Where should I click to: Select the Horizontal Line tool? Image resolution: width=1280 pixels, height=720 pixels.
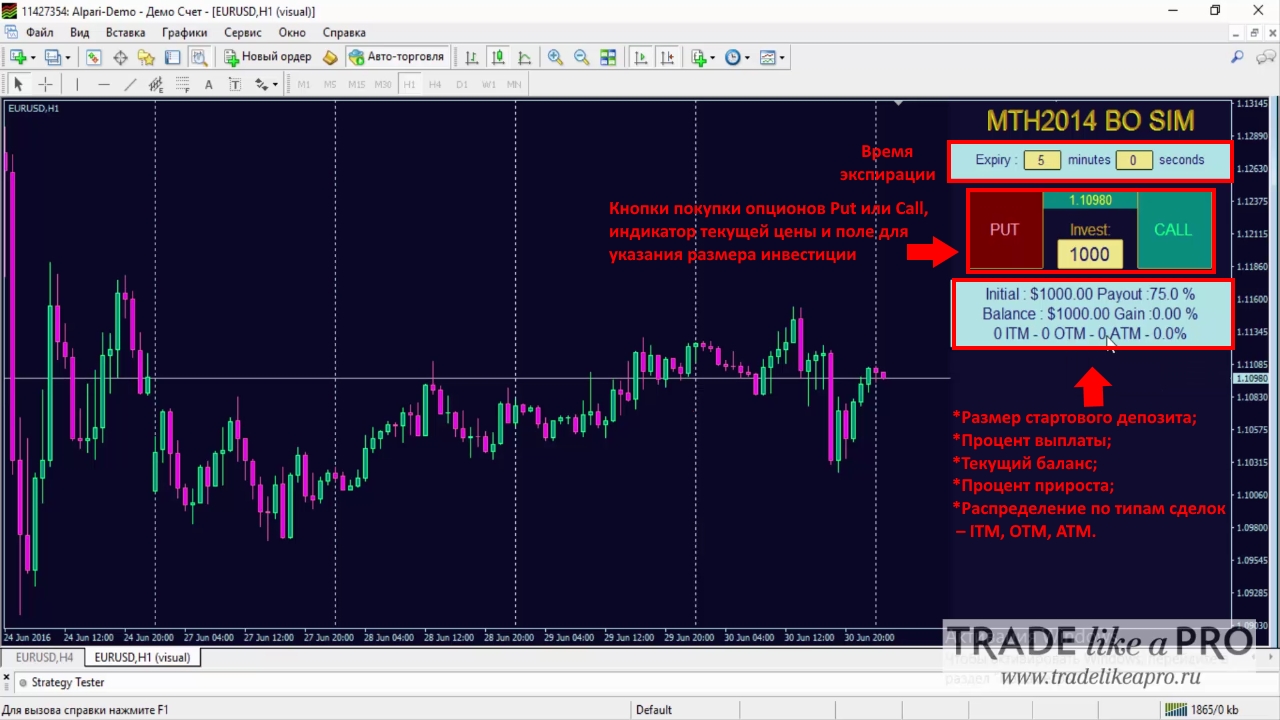pos(103,84)
